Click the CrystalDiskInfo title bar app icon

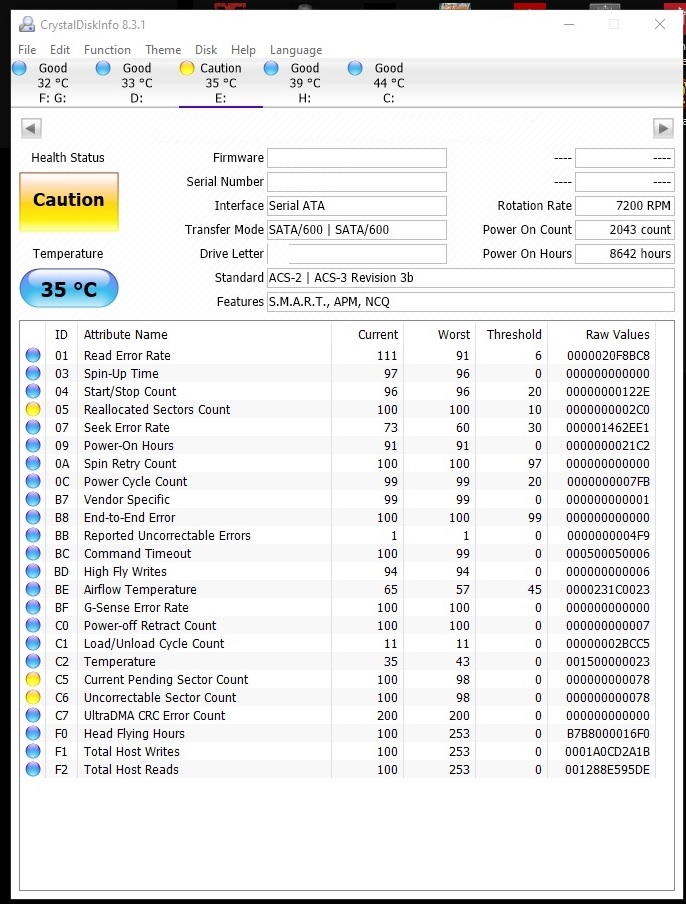click(x=27, y=24)
